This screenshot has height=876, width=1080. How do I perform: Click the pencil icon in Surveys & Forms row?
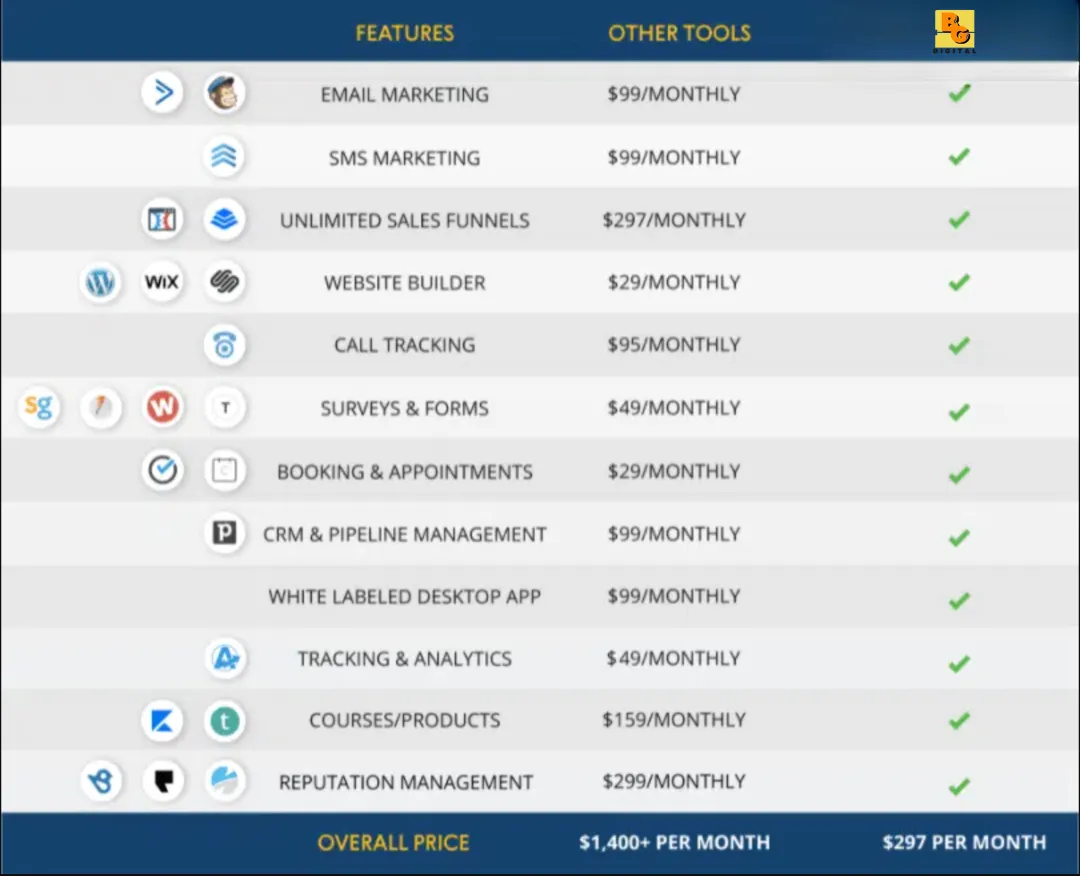point(101,407)
